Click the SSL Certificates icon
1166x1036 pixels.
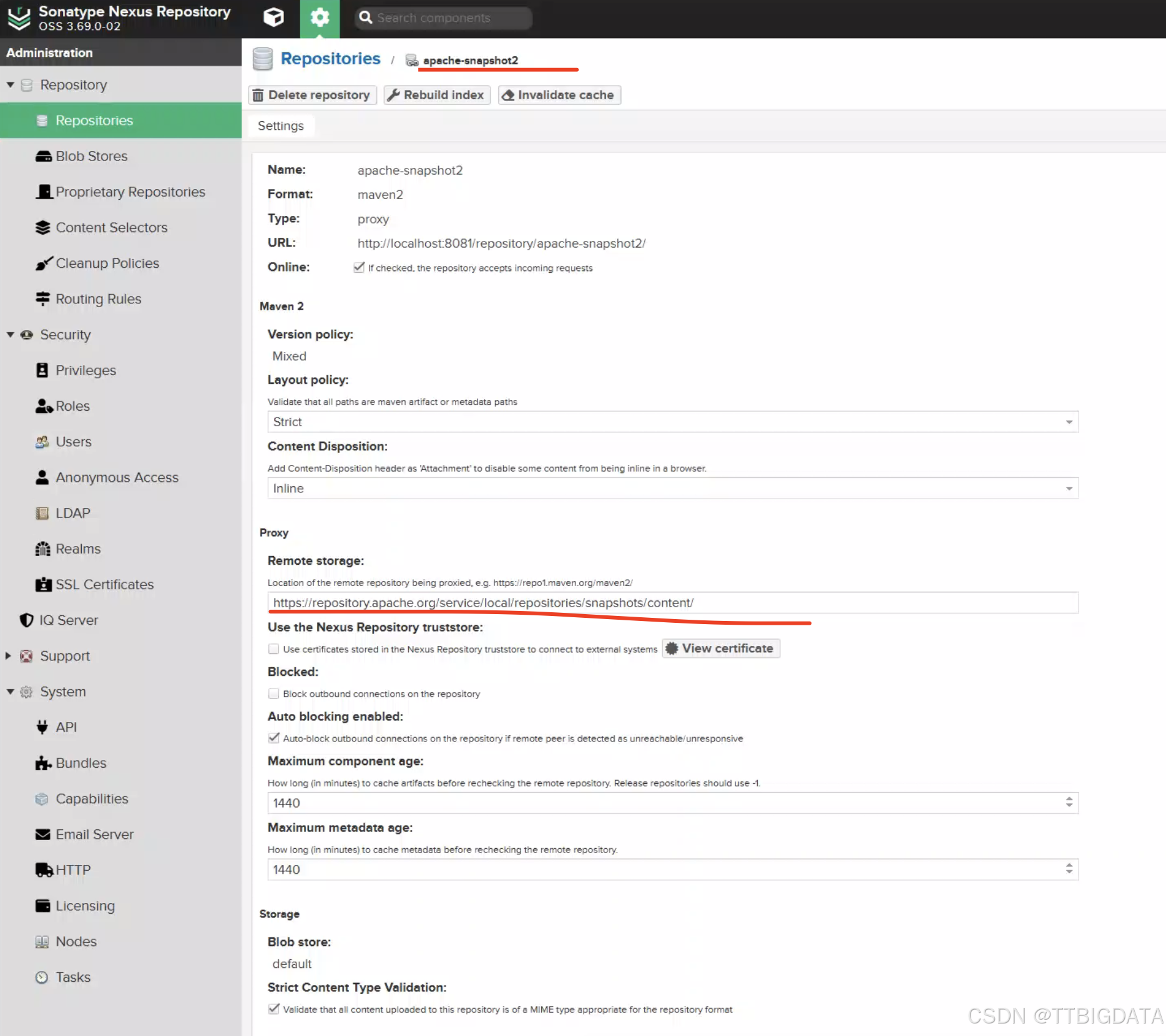(x=43, y=585)
